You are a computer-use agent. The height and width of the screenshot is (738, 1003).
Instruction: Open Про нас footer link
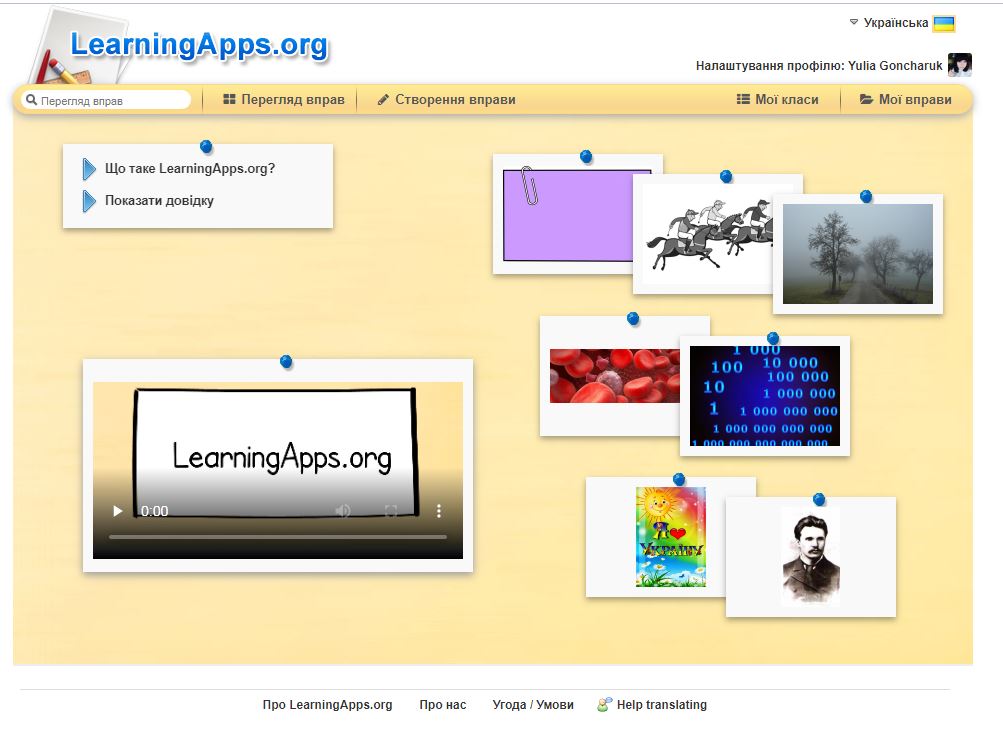[x=443, y=705]
